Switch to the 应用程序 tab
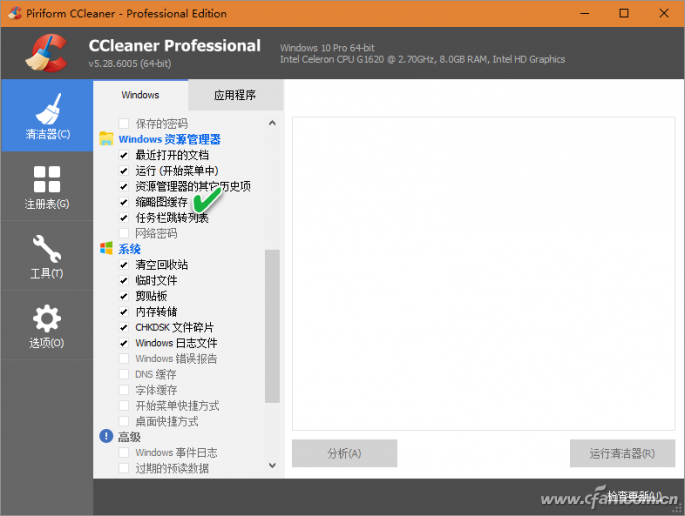 pos(235,95)
